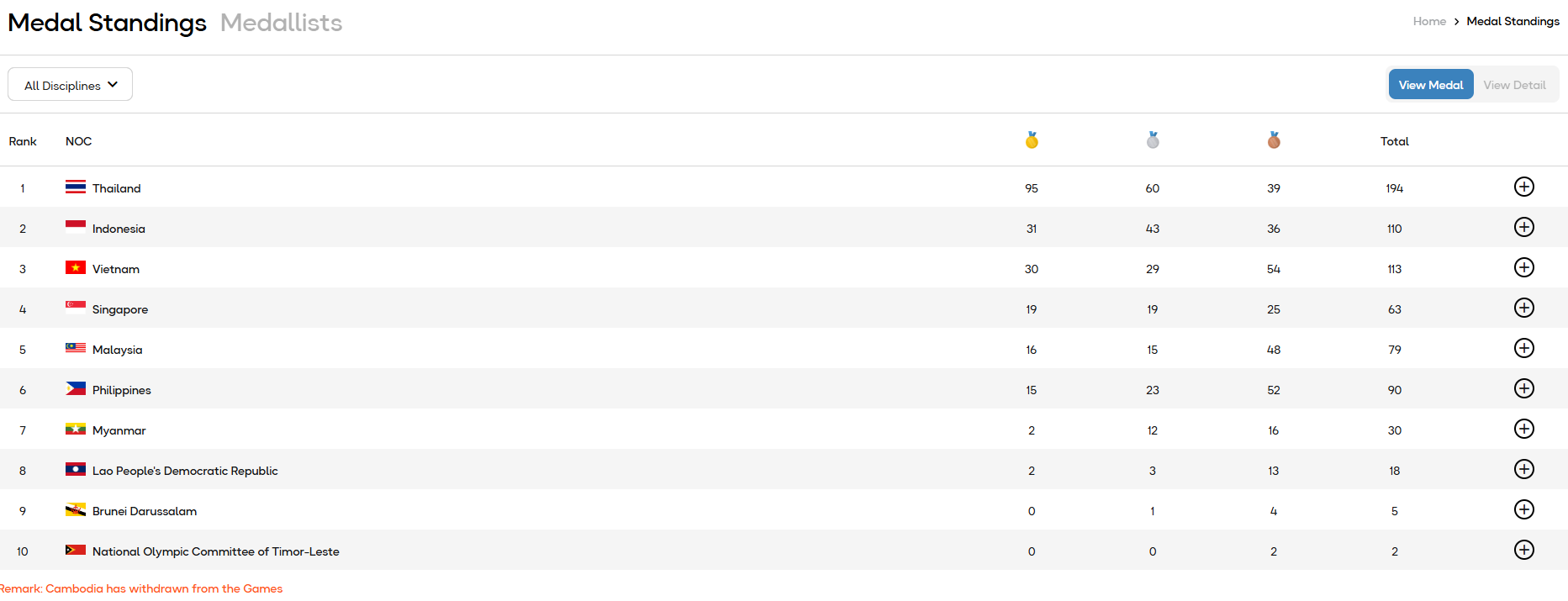Select the Medal Standings tab heading
1568x601 pixels.
click(x=107, y=23)
